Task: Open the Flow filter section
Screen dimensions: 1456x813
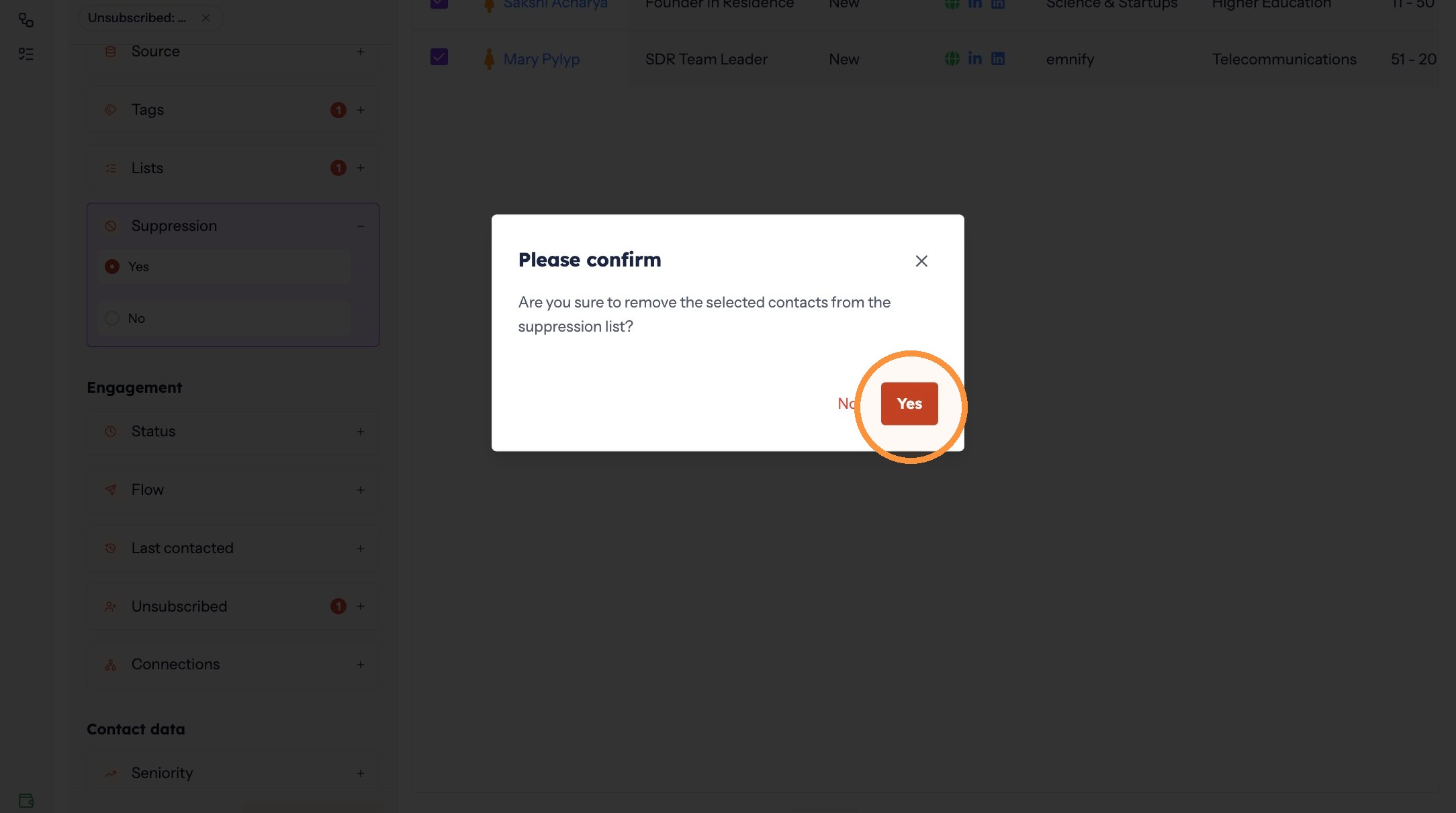Action: tap(232, 490)
